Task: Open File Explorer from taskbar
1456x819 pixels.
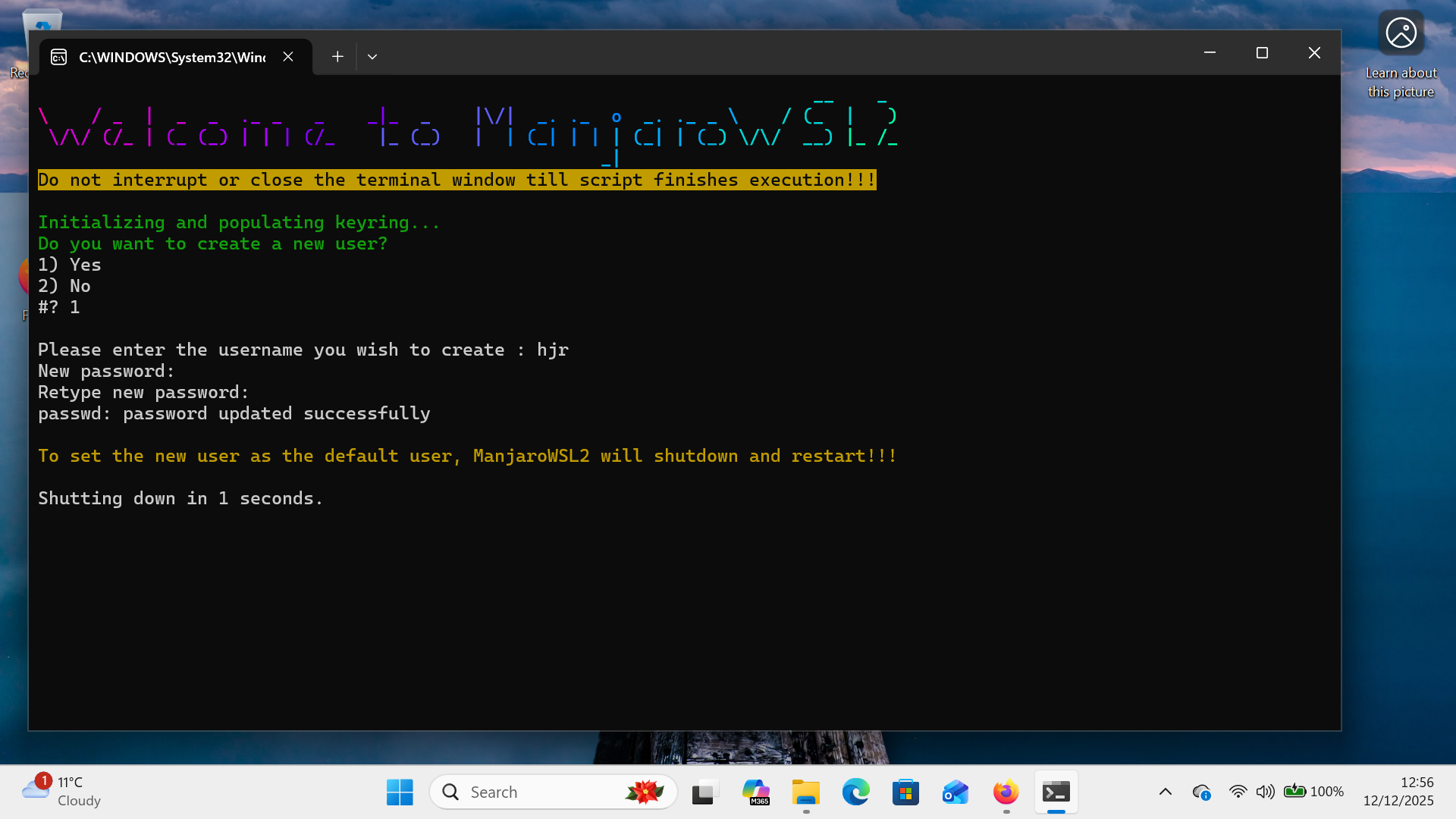Action: pyautogui.click(x=805, y=792)
